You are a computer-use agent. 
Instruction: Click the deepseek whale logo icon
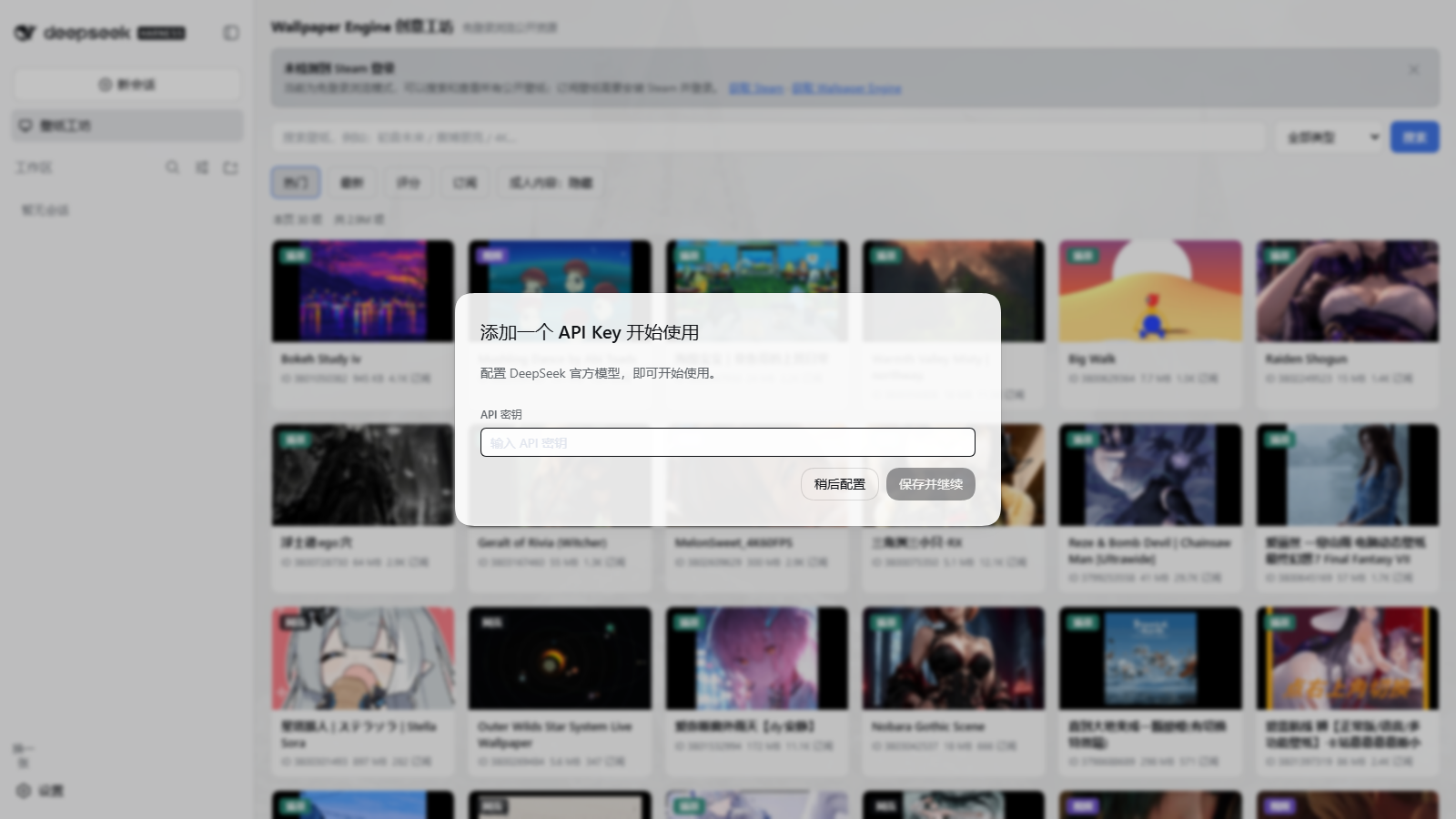click(x=25, y=33)
